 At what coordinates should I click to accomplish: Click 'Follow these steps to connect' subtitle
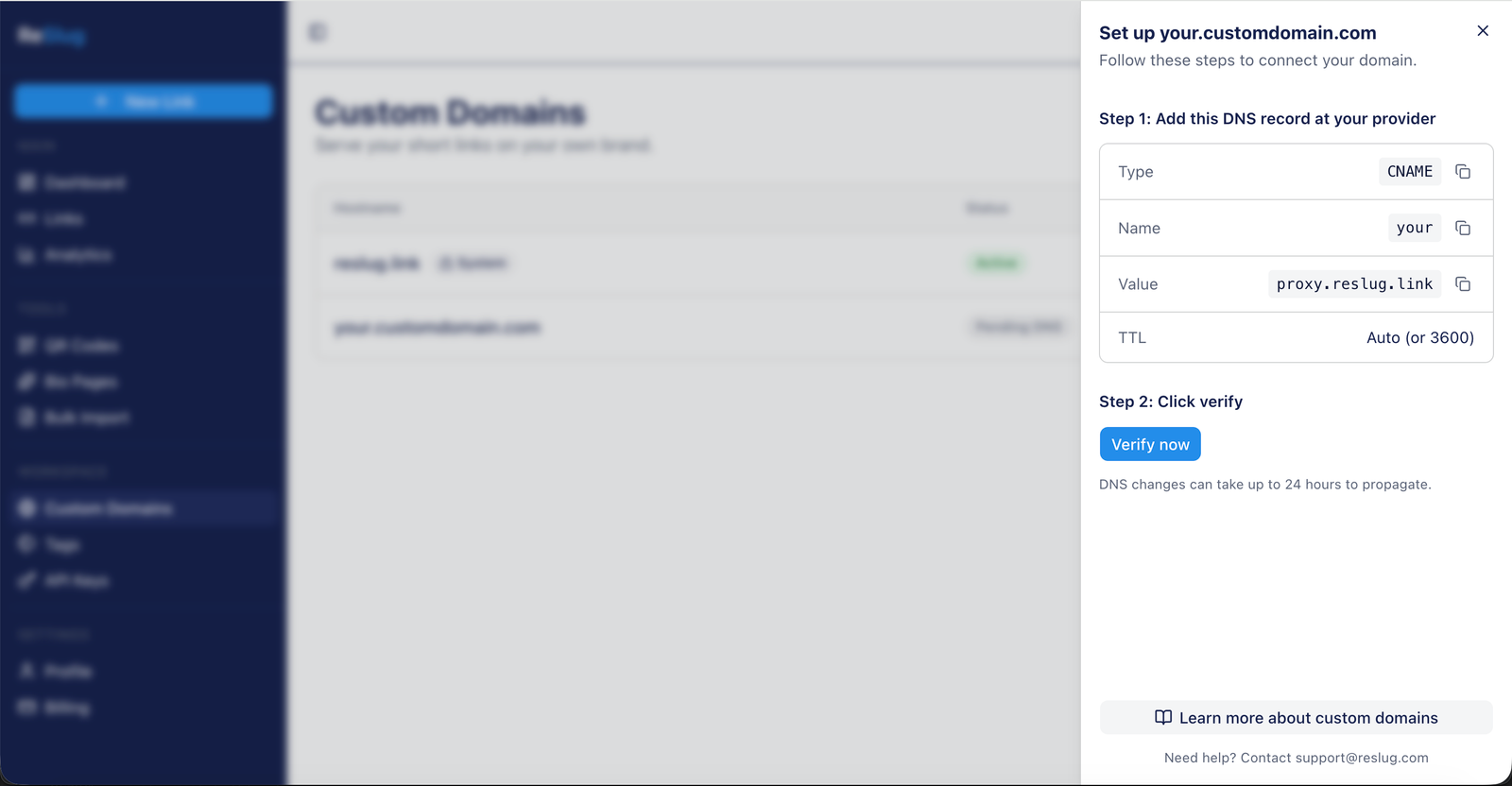coord(1258,60)
